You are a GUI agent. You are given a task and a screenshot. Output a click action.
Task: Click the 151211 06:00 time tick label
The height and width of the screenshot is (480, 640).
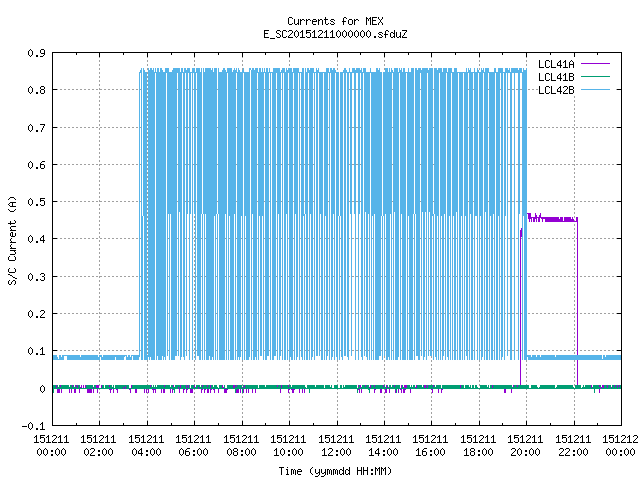193,445
